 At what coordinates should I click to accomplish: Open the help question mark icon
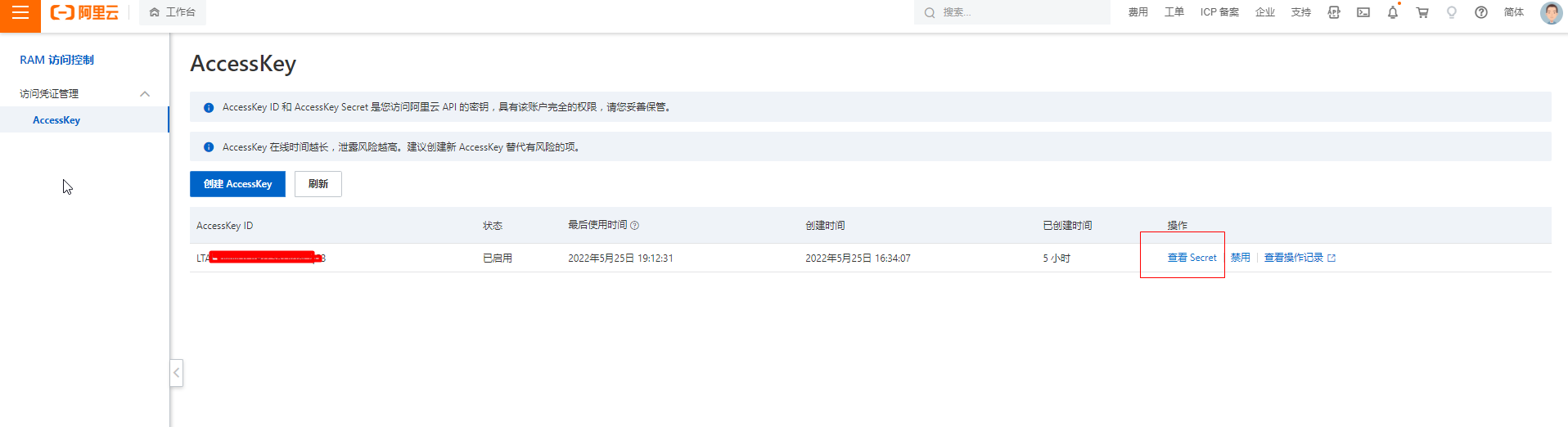[x=1480, y=12]
